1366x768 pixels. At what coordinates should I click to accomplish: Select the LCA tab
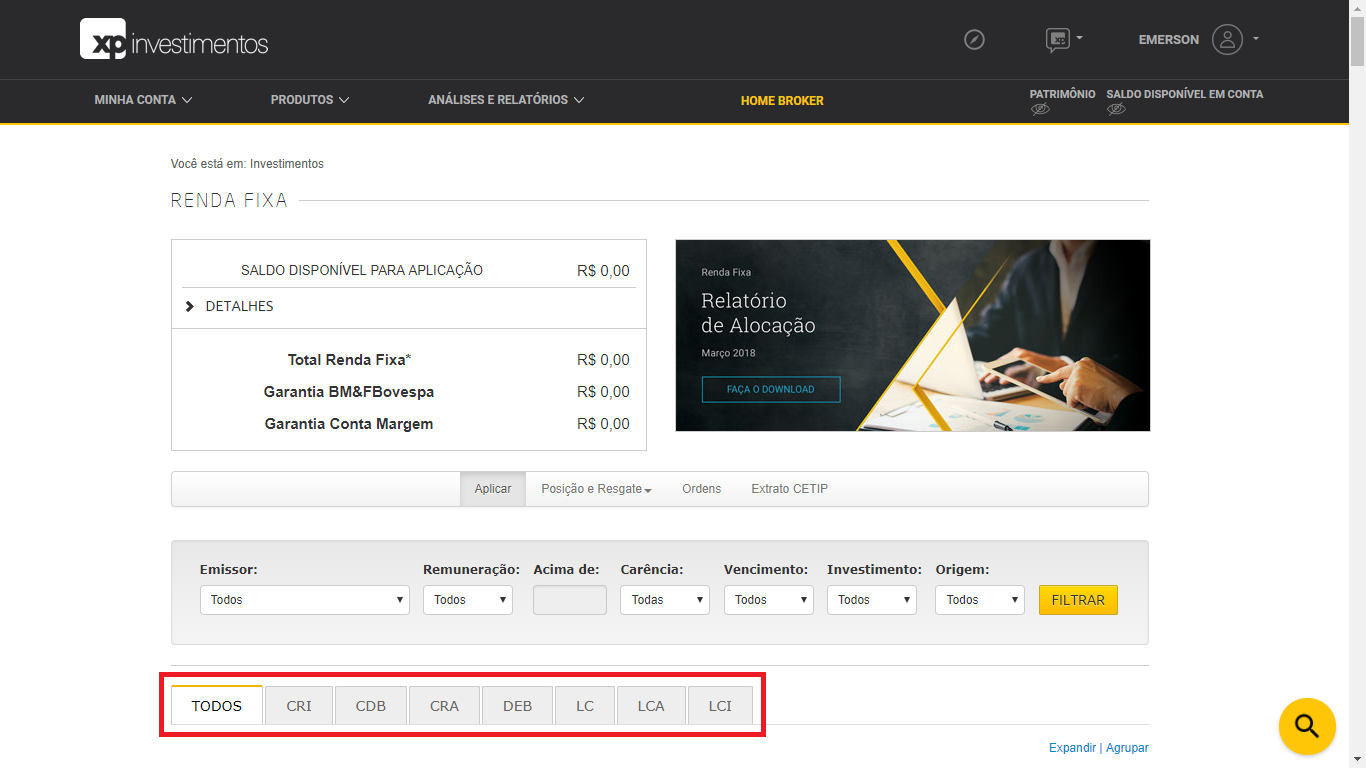(651, 705)
